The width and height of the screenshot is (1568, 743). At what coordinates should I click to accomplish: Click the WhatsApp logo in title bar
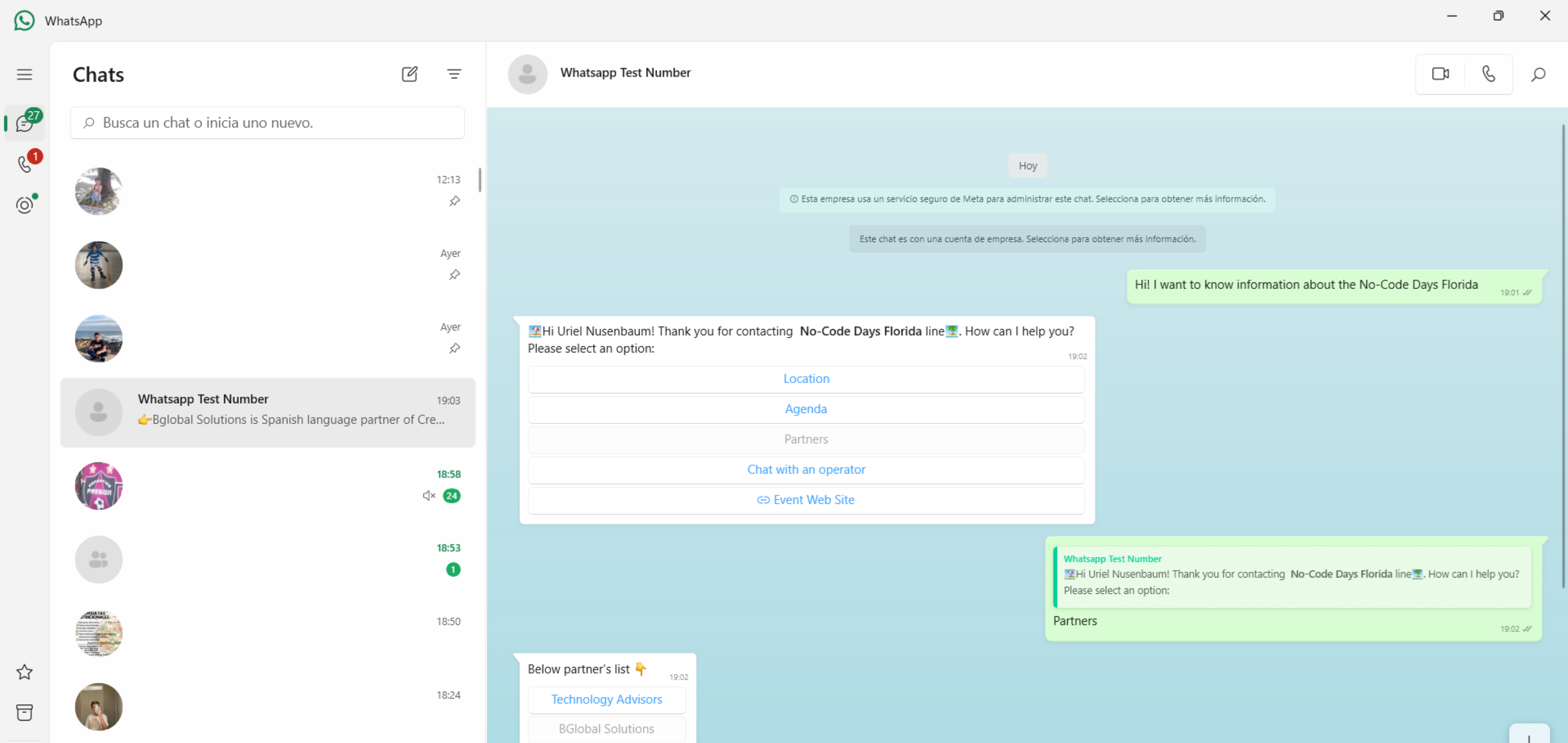24,20
